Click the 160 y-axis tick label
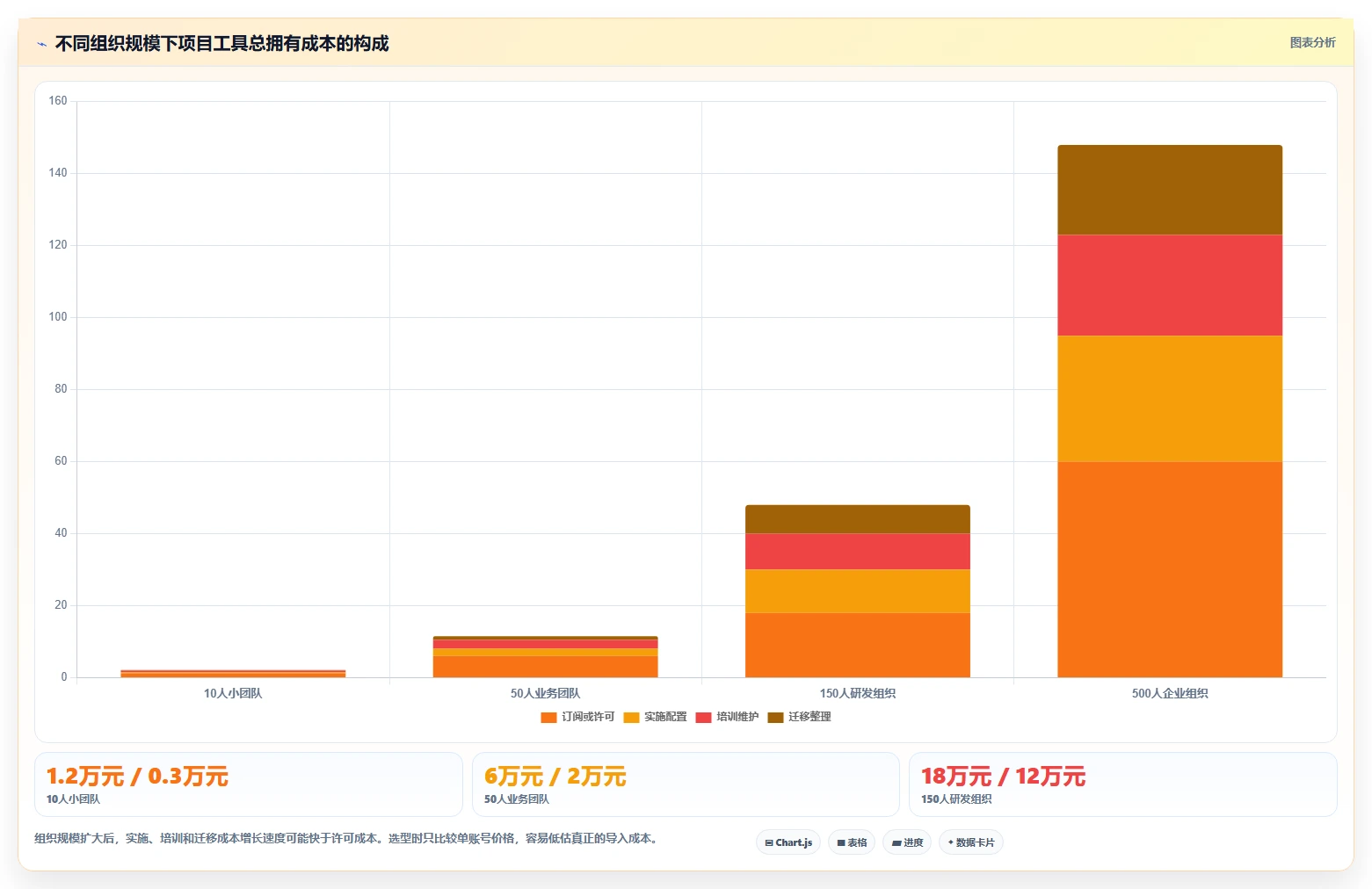Screen dimensions: 1372x889 (x=58, y=101)
